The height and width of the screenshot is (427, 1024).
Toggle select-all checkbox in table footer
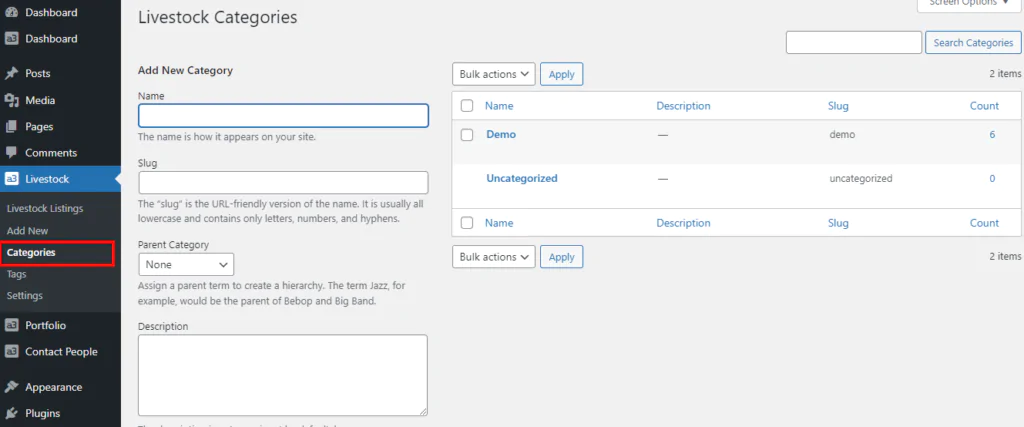[467, 223]
